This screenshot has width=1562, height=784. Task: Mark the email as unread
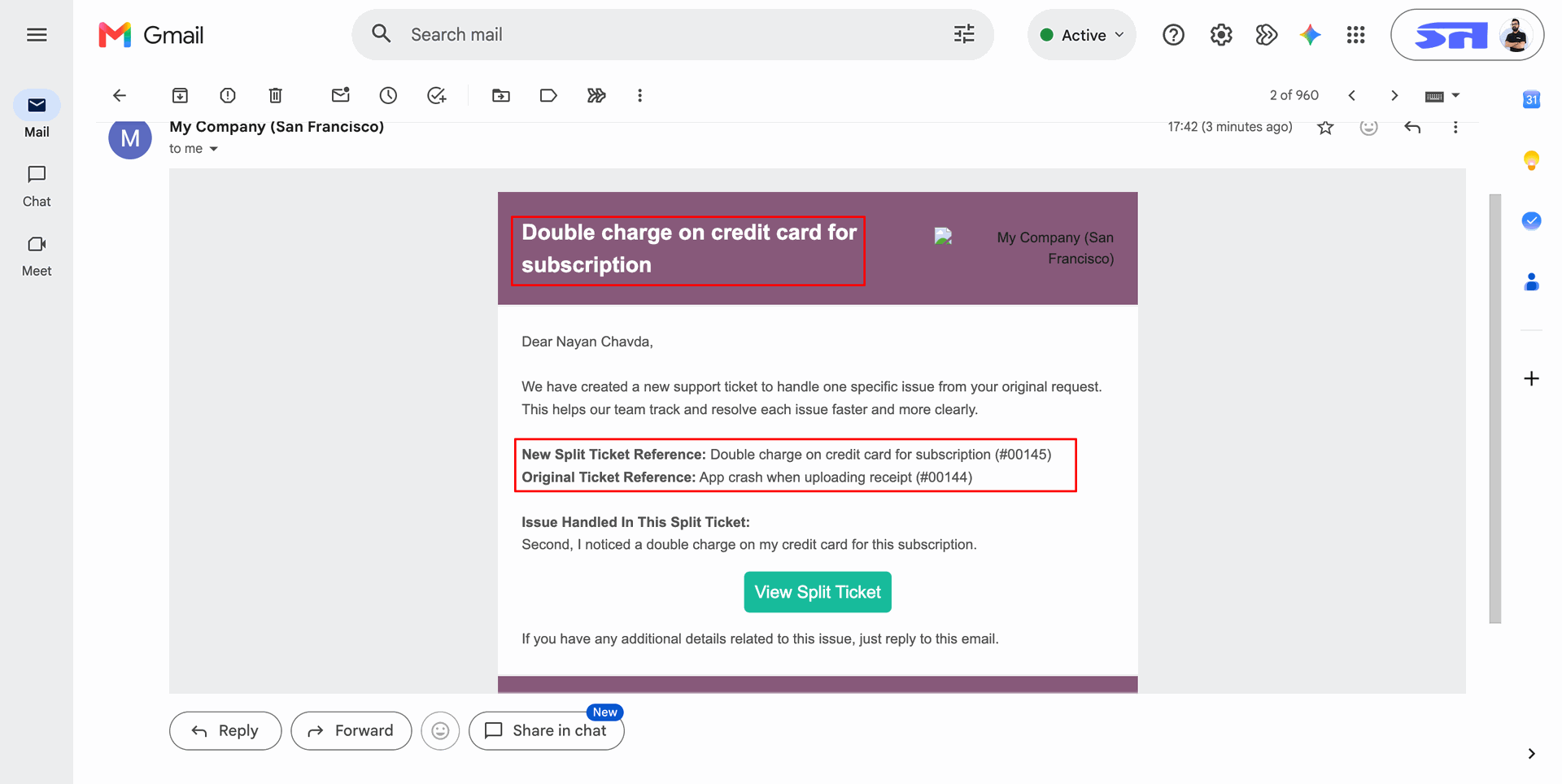[341, 95]
